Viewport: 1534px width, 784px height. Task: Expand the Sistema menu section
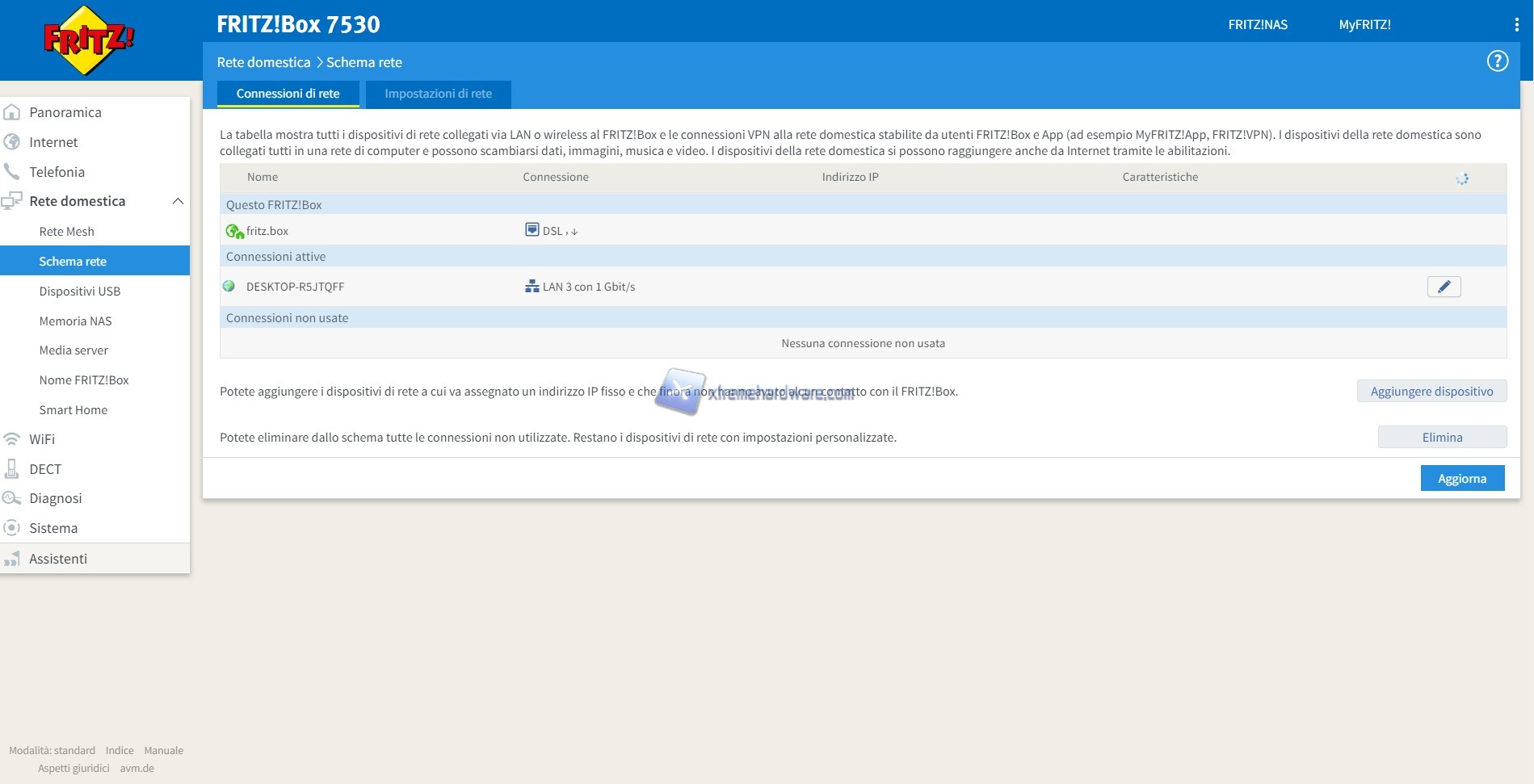(x=53, y=528)
